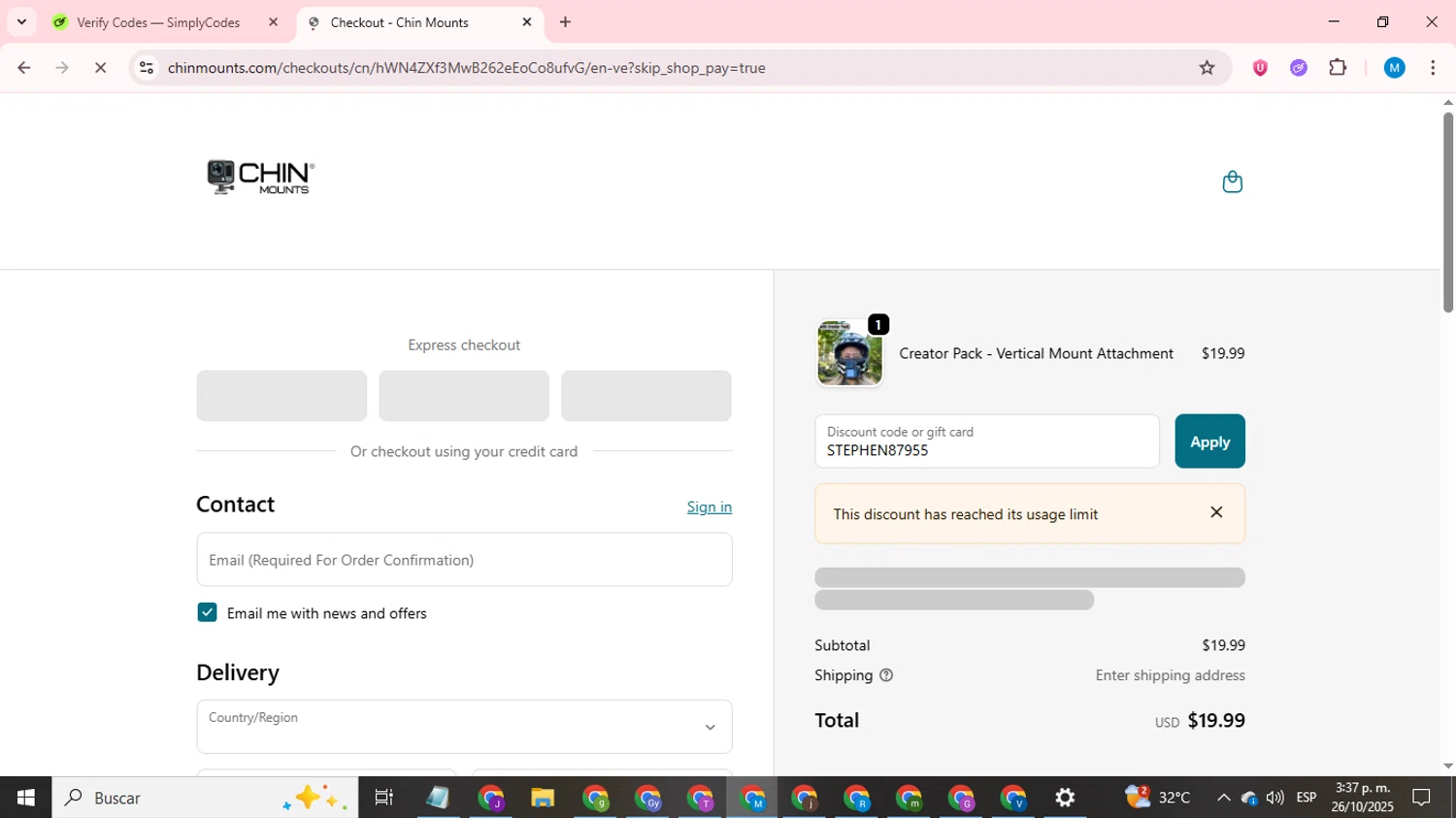Open the shopping bag cart icon
The image size is (1456, 818).
(1232, 182)
